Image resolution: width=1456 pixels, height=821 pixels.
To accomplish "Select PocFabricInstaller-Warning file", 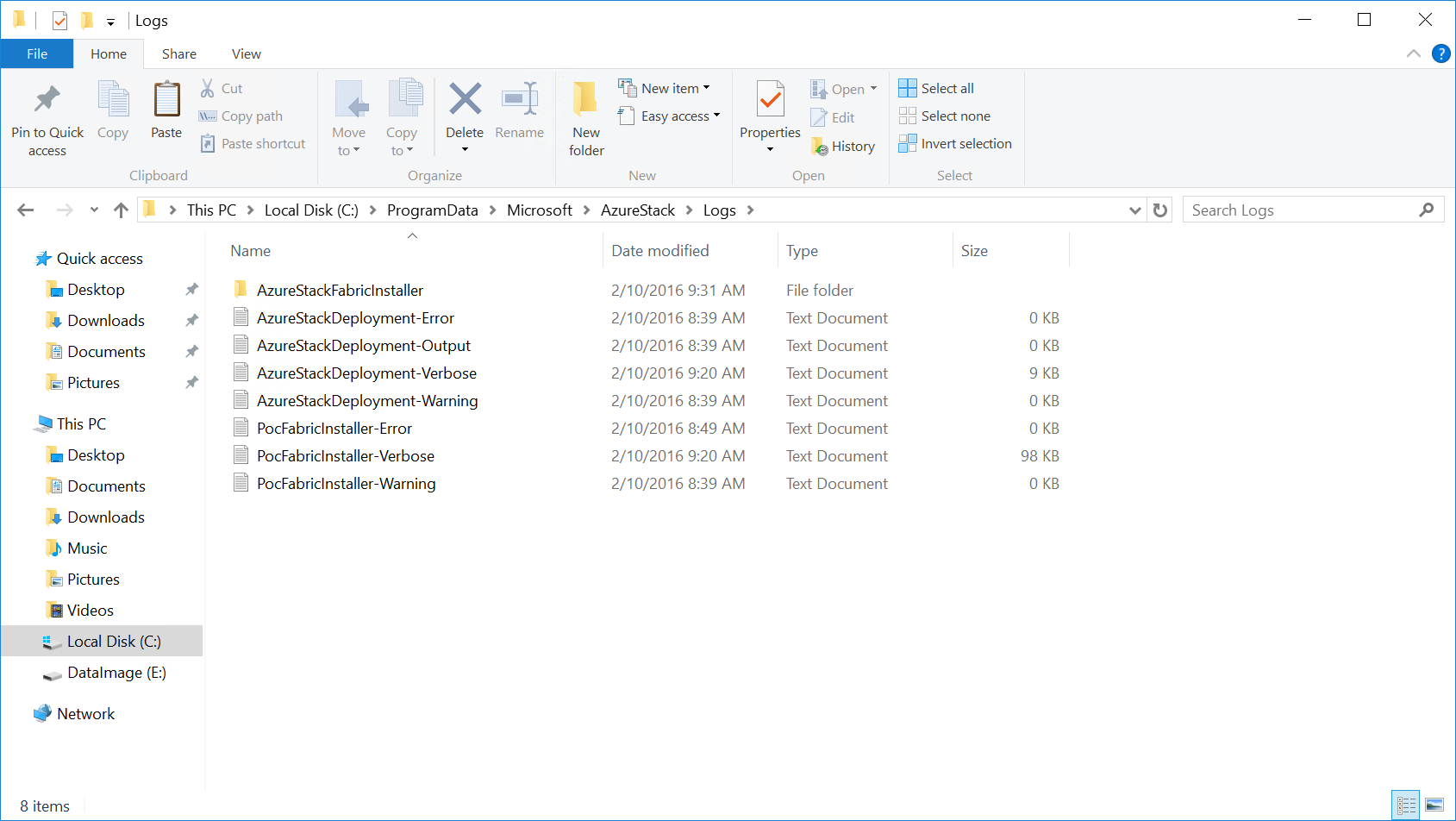I will pos(346,484).
